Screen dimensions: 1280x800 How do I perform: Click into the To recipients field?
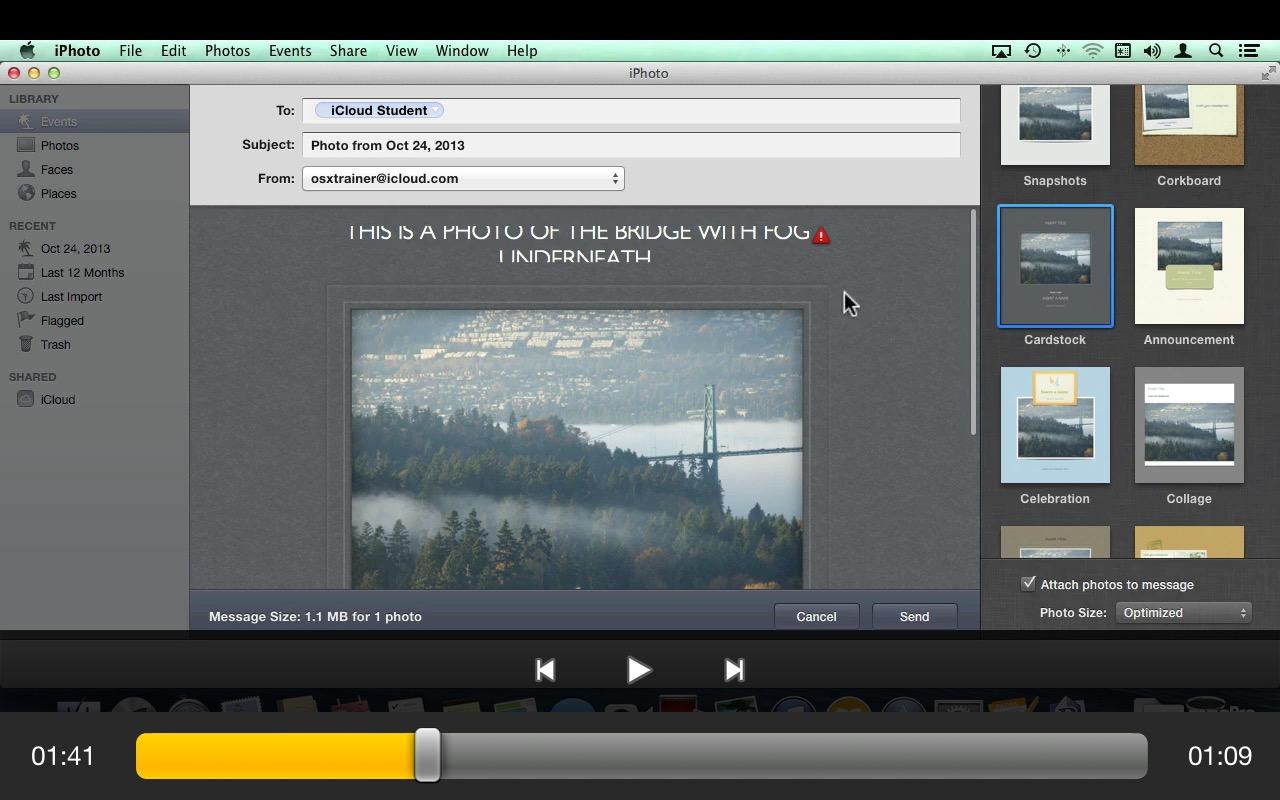click(631, 111)
